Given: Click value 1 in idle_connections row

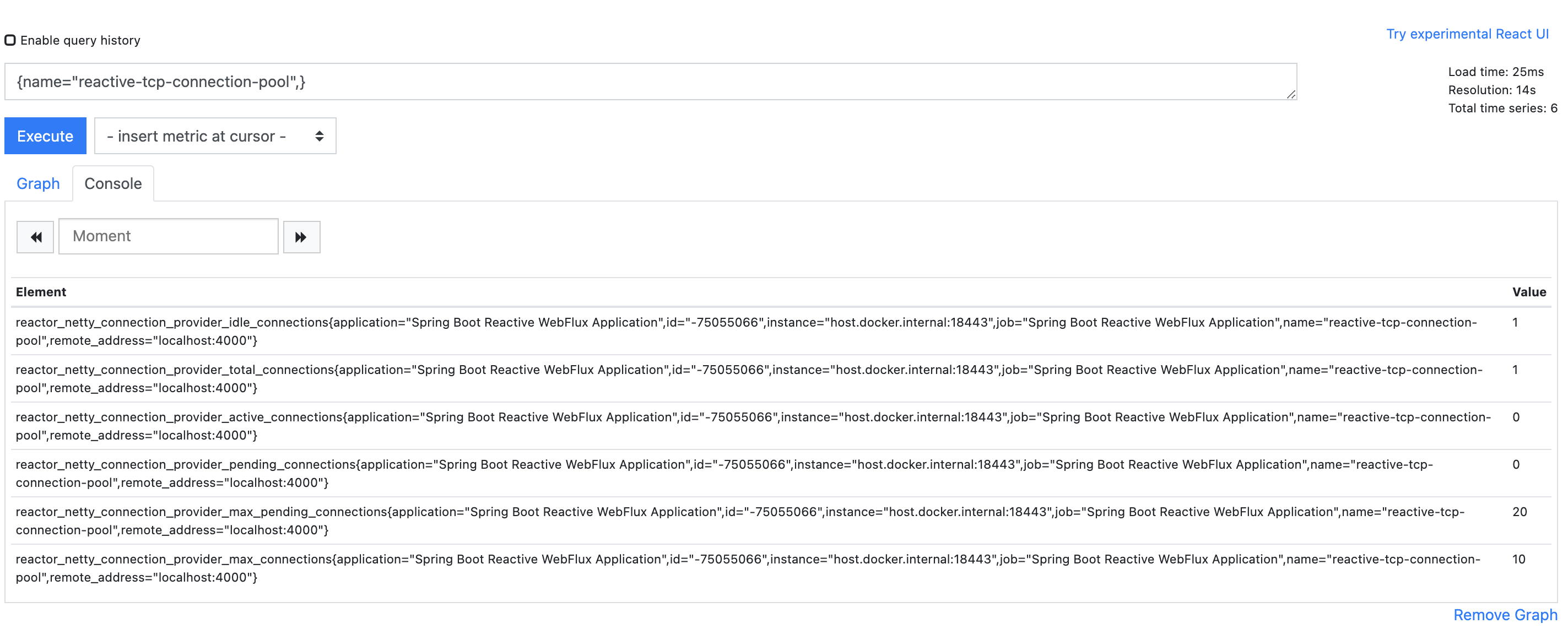Looking at the screenshot, I should click(x=1515, y=322).
